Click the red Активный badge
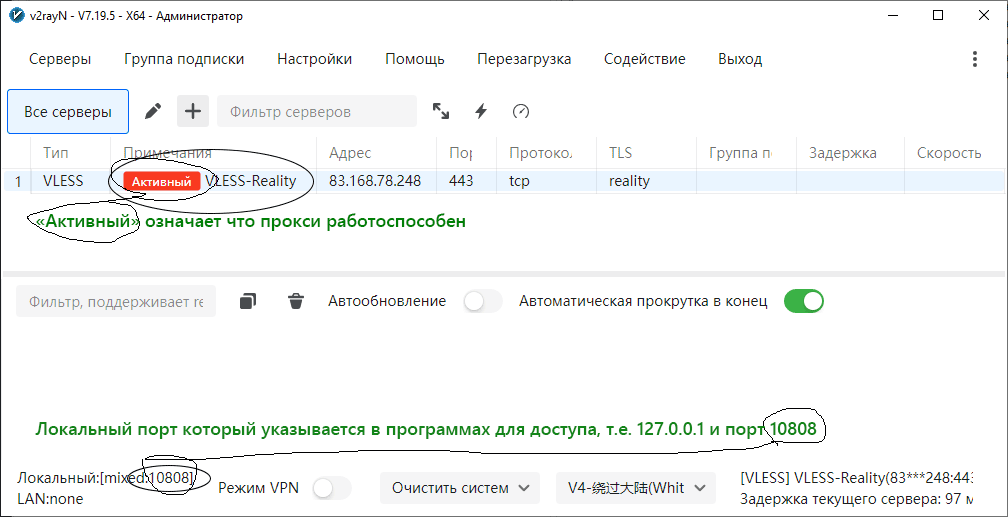 (x=161, y=182)
